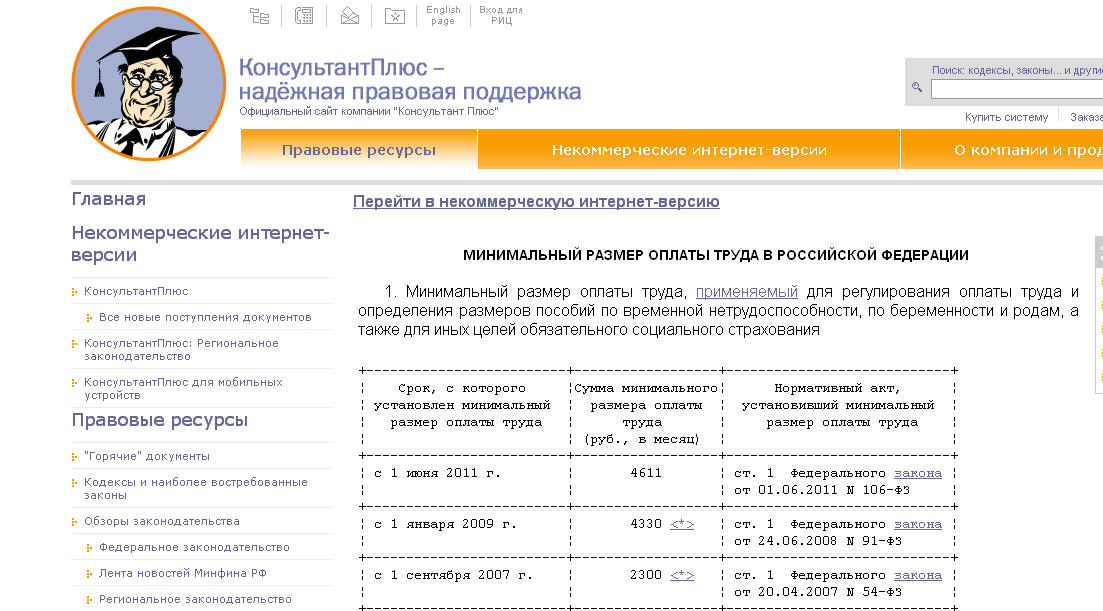Open закона link for 91-ФЗ
This screenshot has width=1103, height=611.
917,524
